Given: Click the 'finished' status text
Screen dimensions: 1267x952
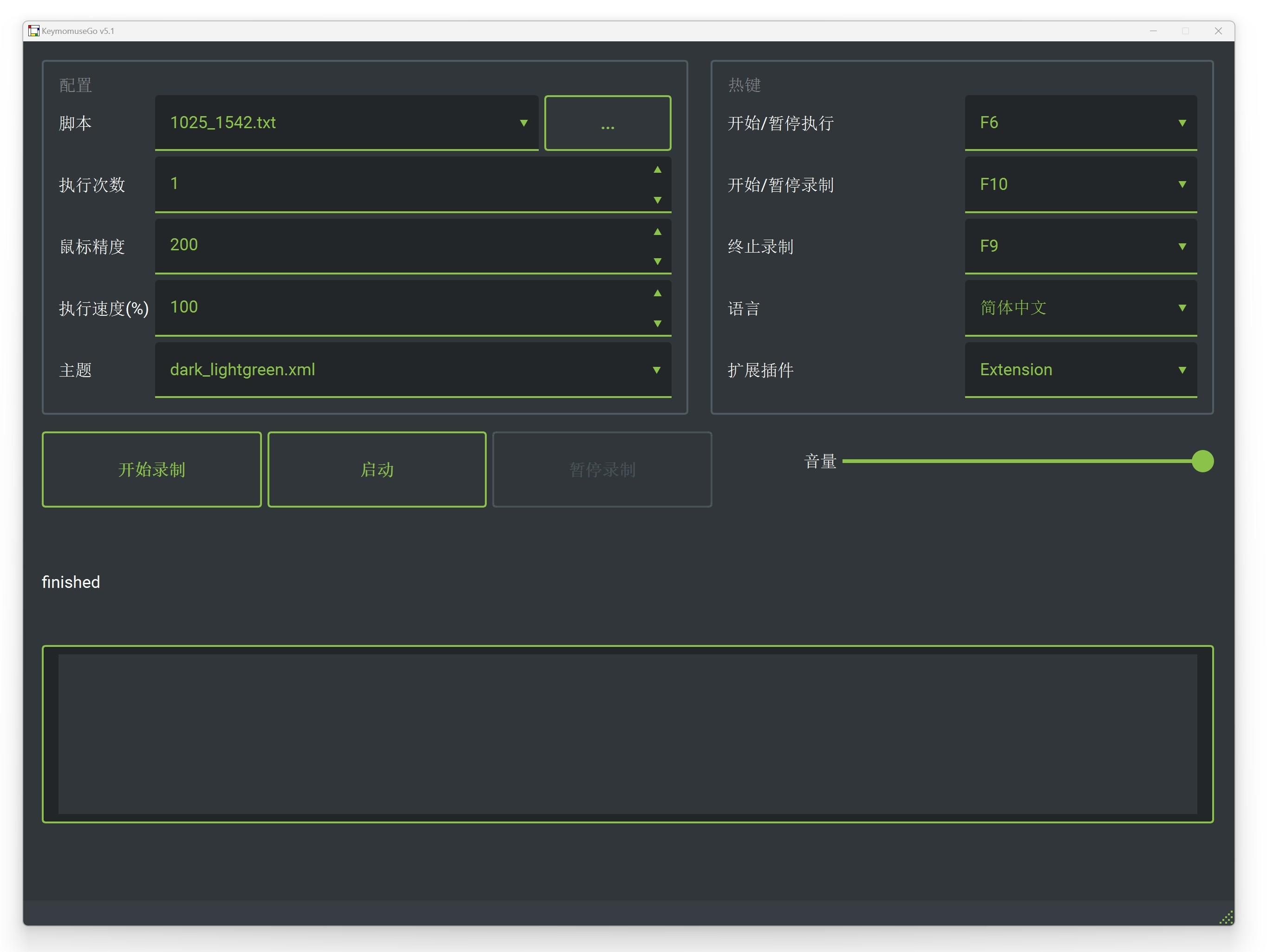Looking at the screenshot, I should [x=71, y=582].
